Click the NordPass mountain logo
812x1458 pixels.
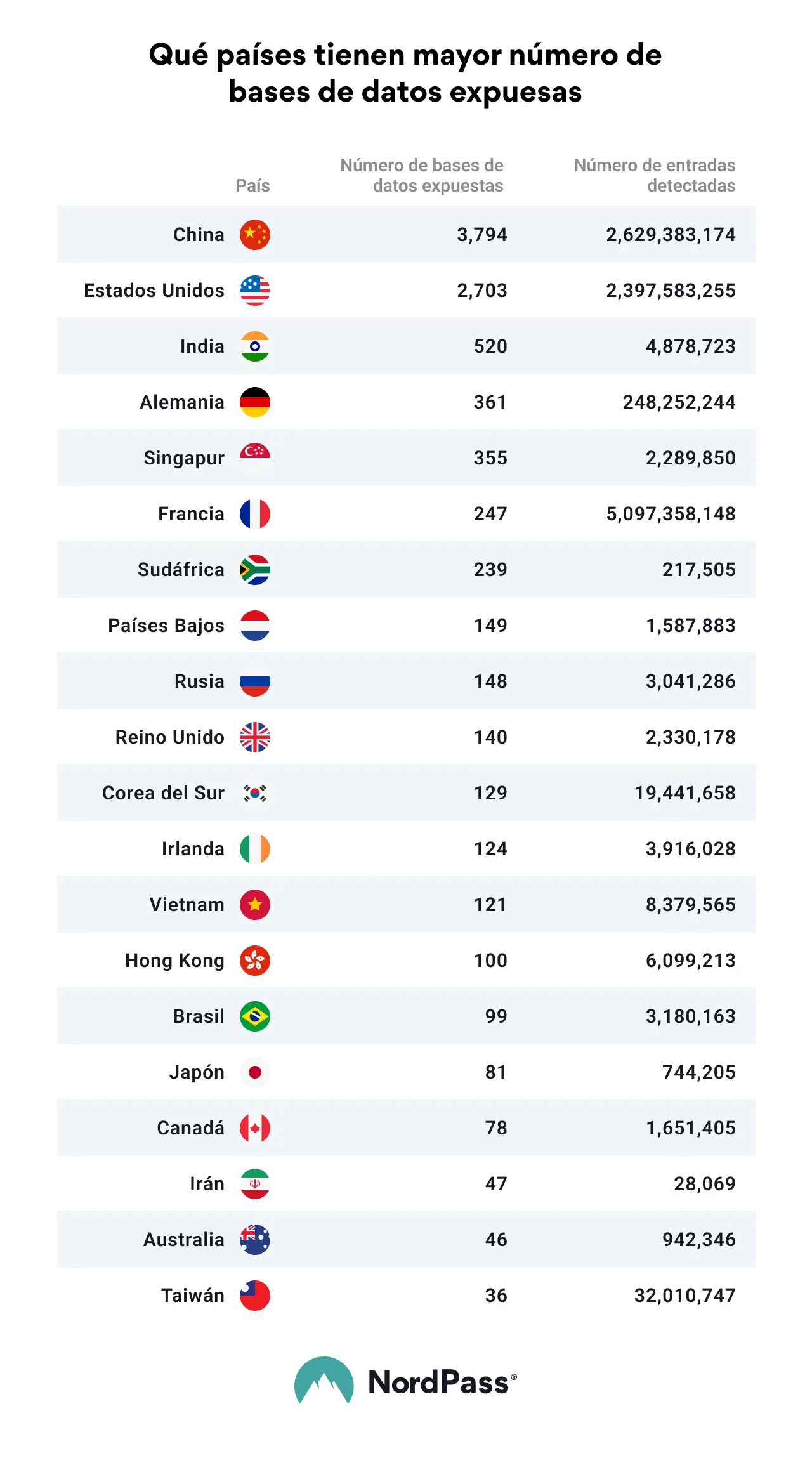[x=324, y=1382]
